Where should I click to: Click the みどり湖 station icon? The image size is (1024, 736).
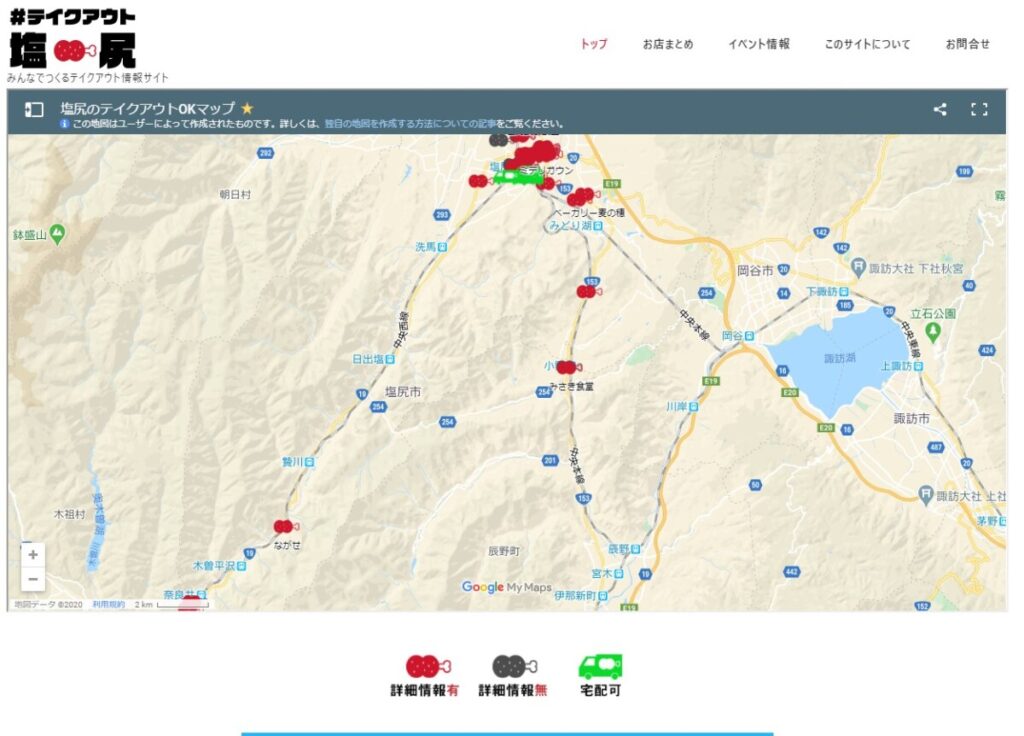coord(598,226)
